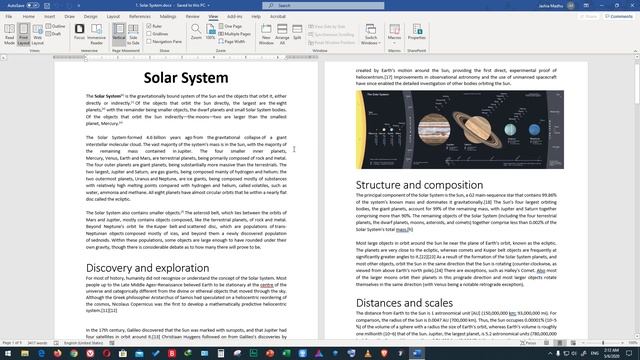Open a New Window
Screen dimensions: 640x360
pyautogui.click(x=266, y=34)
